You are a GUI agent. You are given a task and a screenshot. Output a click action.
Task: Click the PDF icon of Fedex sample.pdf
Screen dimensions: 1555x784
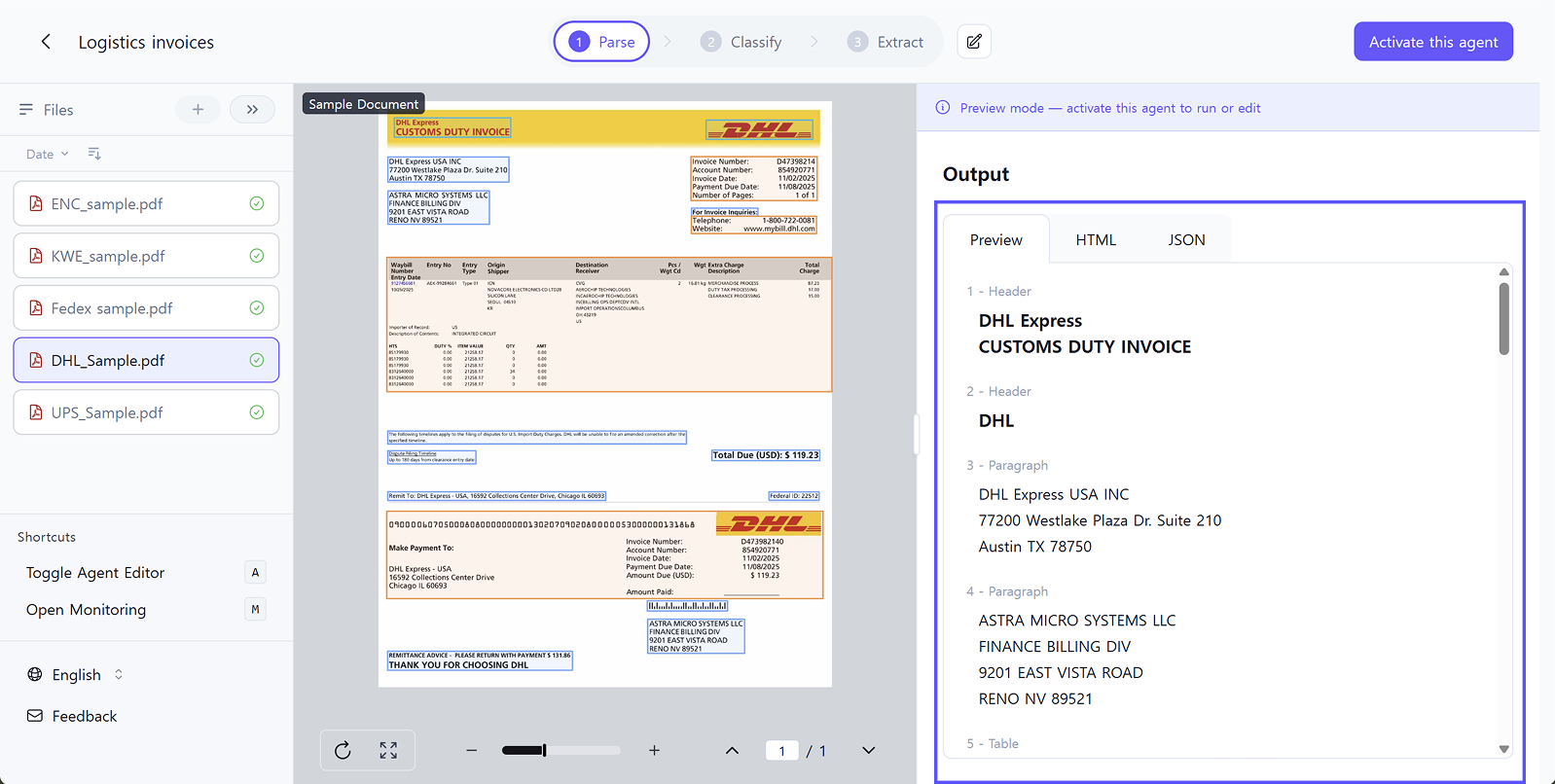click(x=36, y=308)
